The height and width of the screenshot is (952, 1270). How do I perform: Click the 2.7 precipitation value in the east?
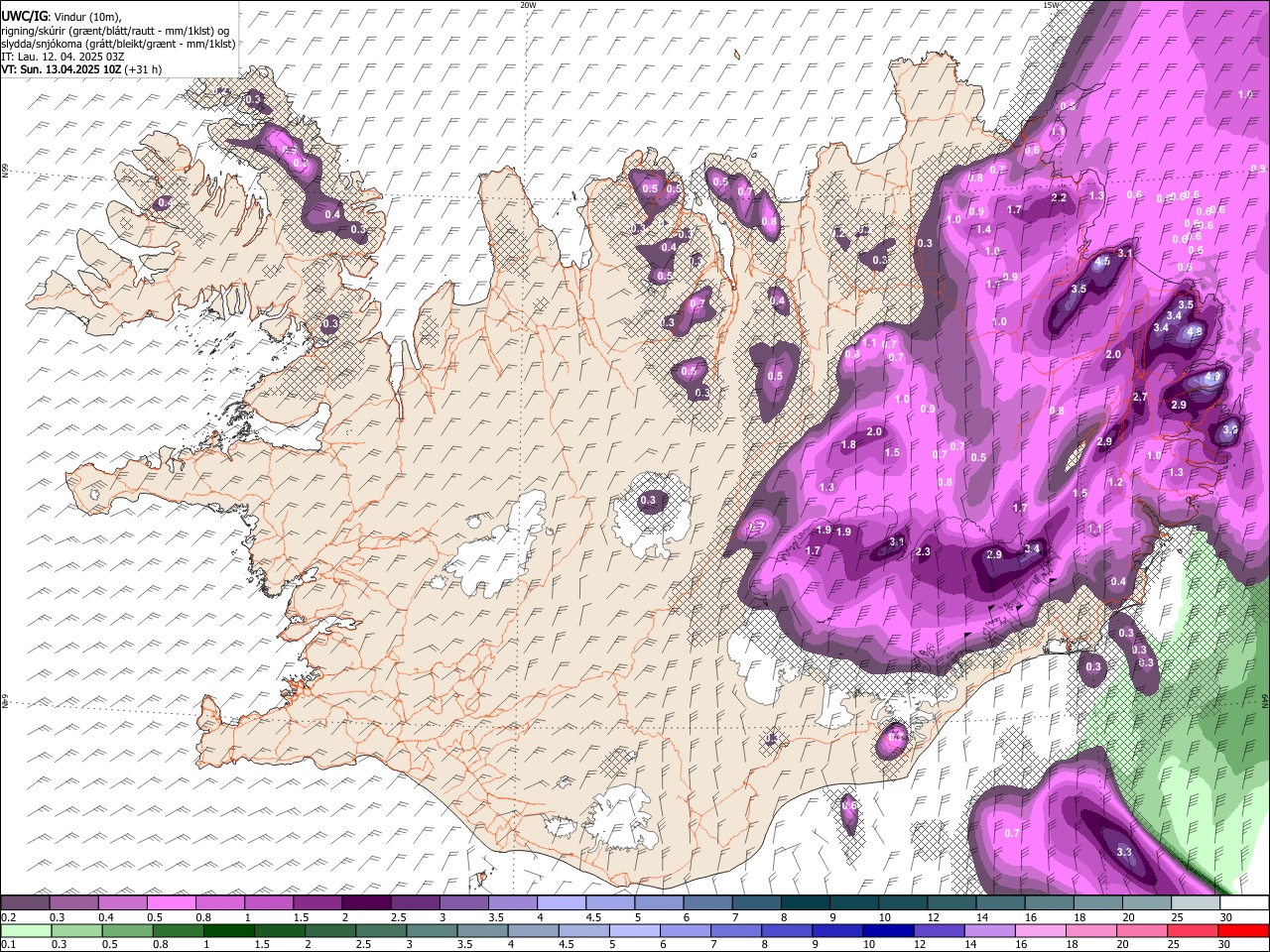click(x=1140, y=397)
